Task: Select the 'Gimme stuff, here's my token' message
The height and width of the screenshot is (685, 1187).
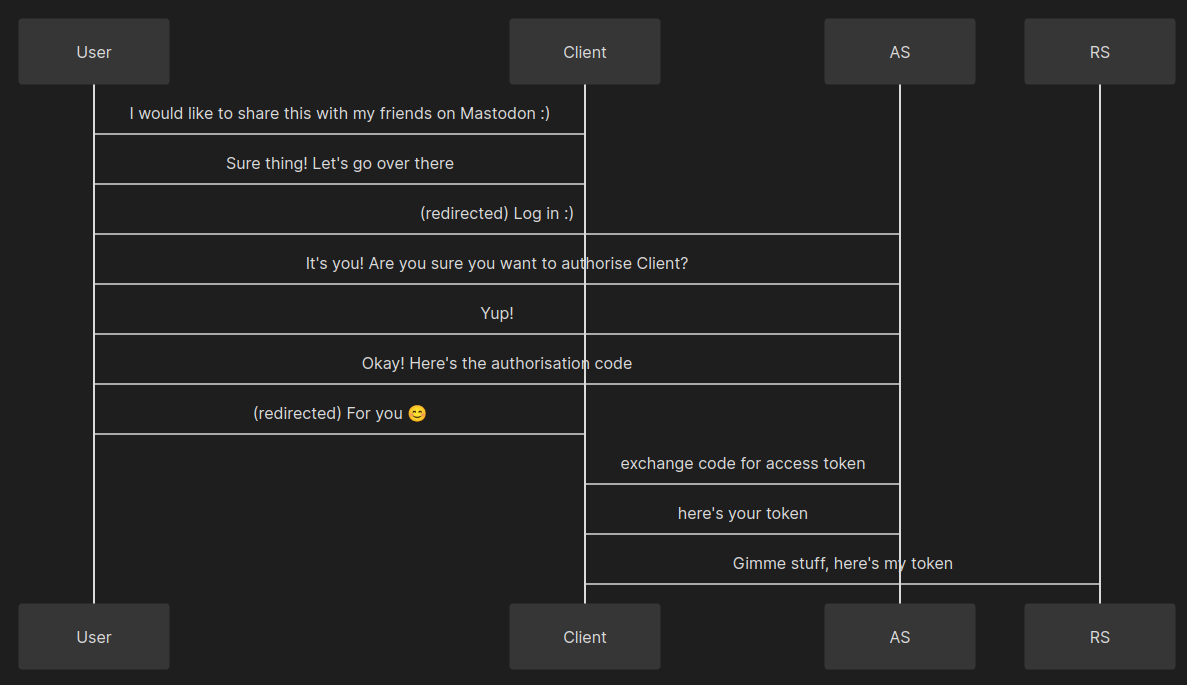Action: [x=843, y=564]
